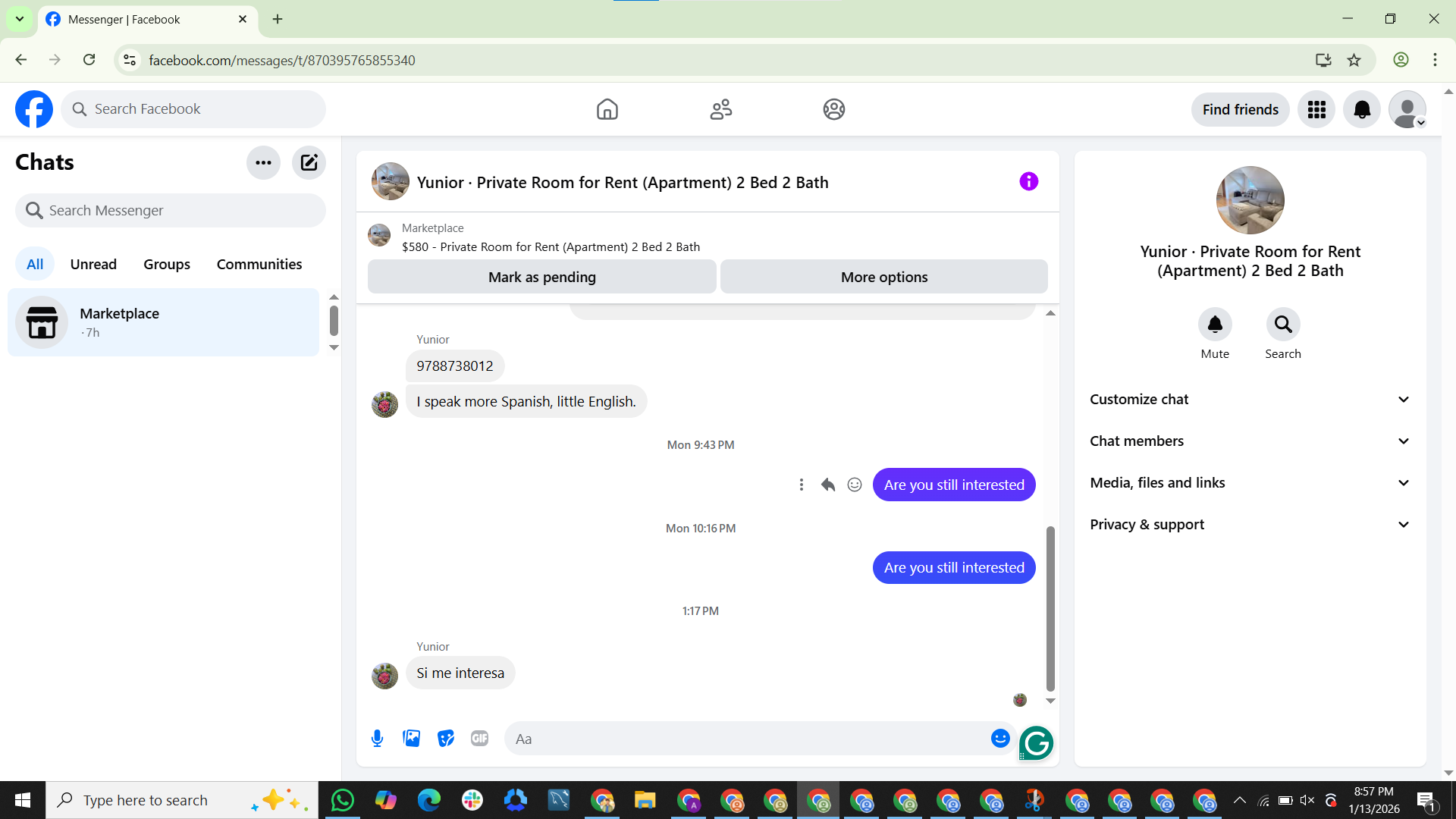This screenshot has height=819, width=1456.
Task: React to the message with the emoji icon
Action: 855,485
